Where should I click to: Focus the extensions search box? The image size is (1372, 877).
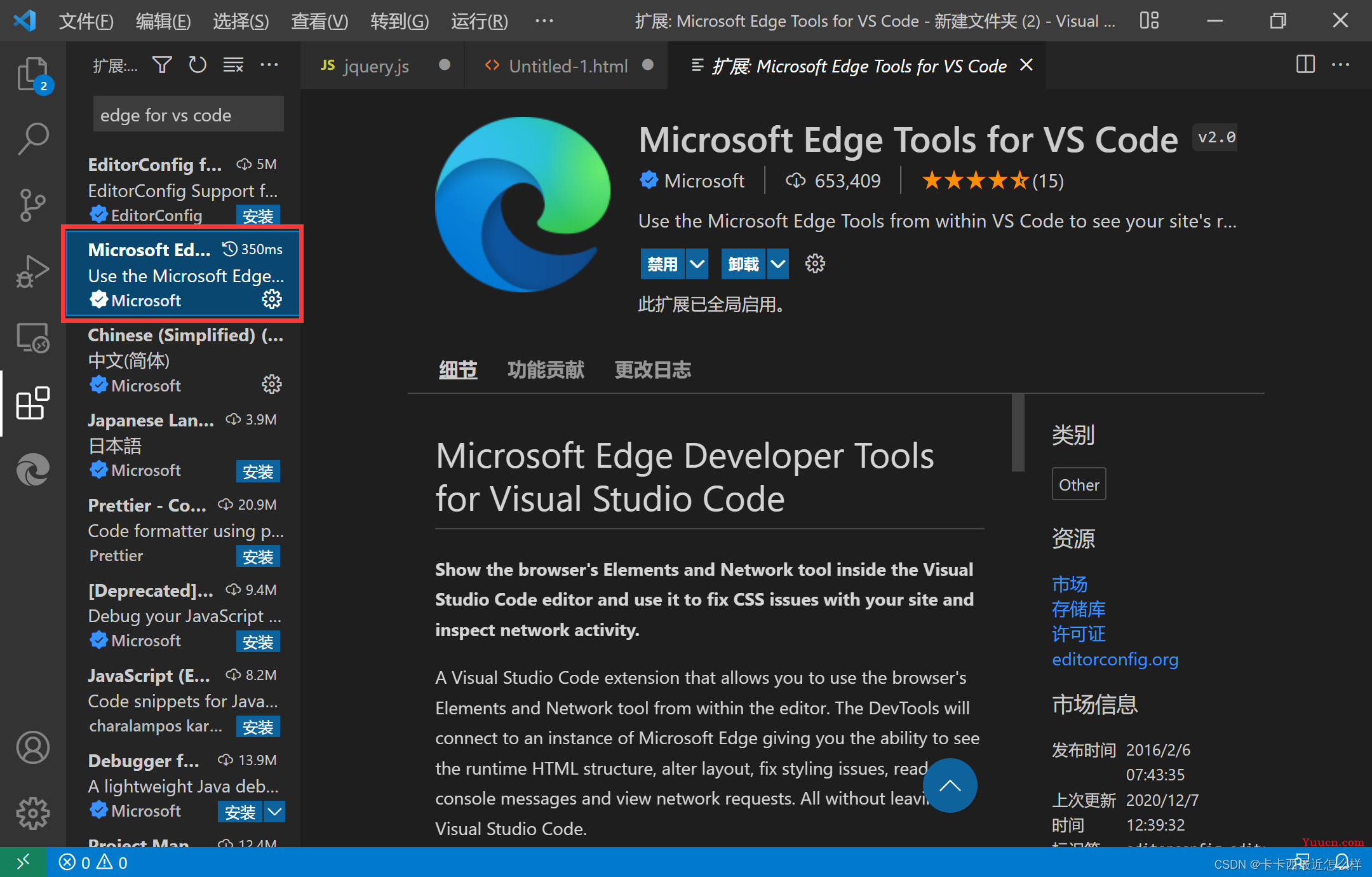(188, 114)
